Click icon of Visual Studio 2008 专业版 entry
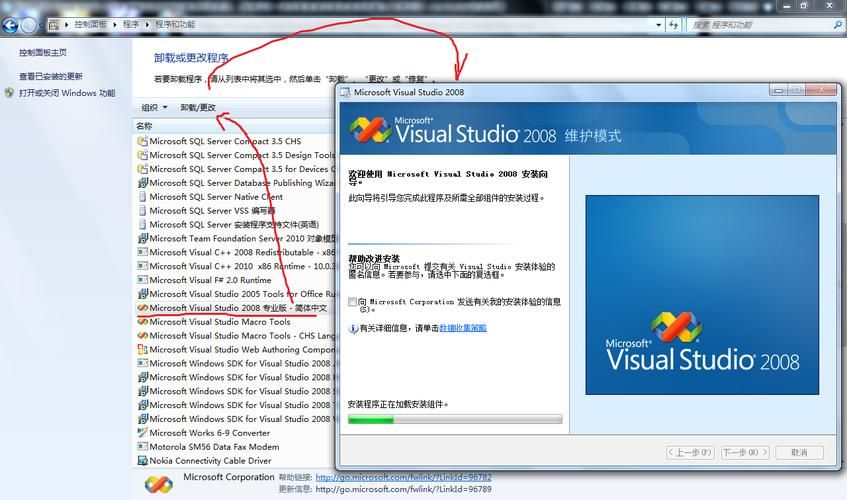This screenshot has height=500, width=847. tap(143, 308)
